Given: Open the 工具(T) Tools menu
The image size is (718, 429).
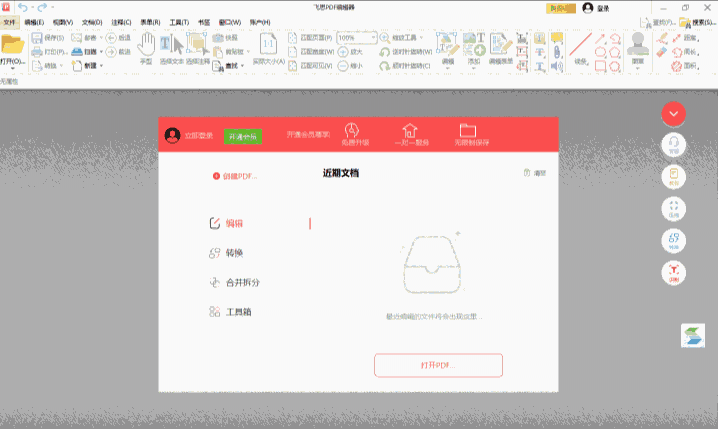Looking at the screenshot, I should [179, 22].
